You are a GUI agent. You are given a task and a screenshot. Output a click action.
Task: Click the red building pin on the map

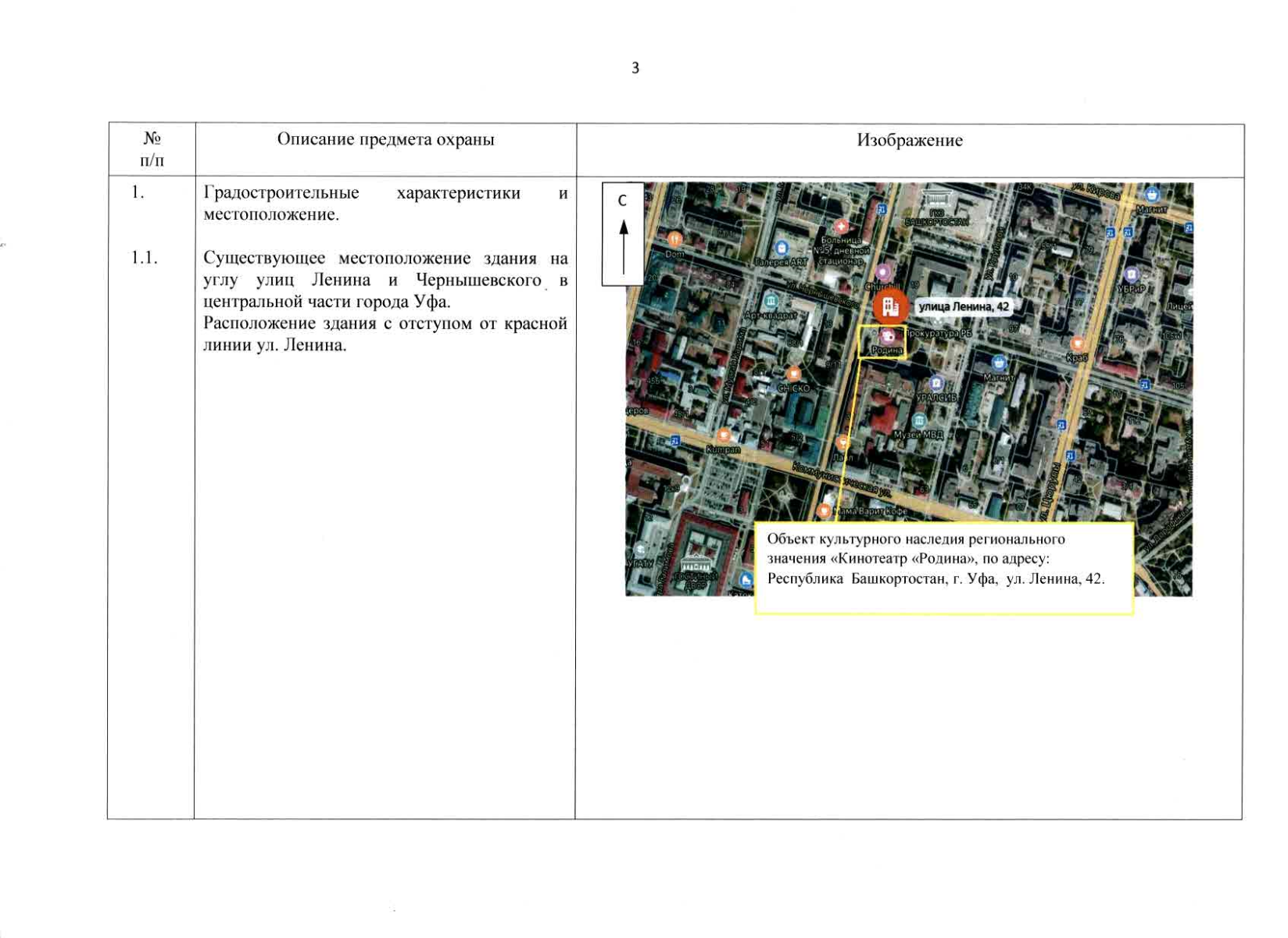click(x=889, y=306)
